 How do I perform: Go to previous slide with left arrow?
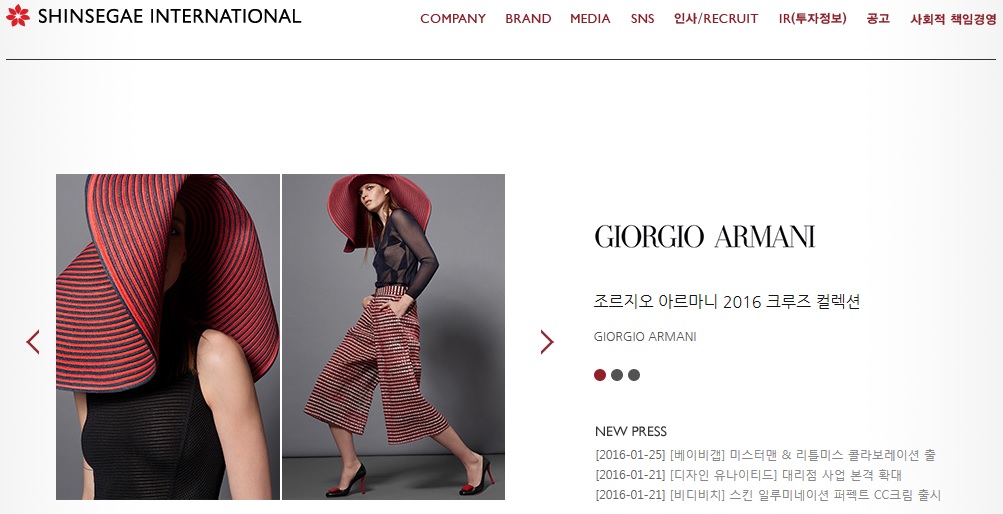point(33,342)
